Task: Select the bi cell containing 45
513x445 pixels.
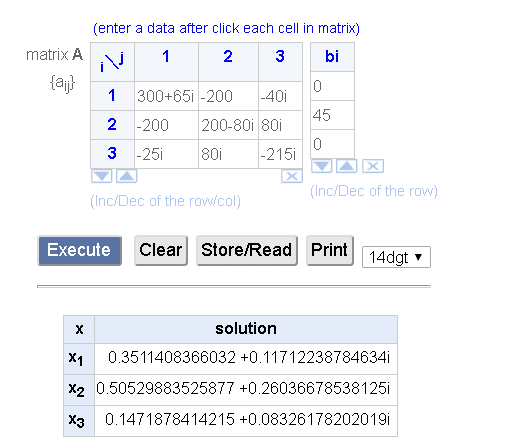Action: [332, 115]
